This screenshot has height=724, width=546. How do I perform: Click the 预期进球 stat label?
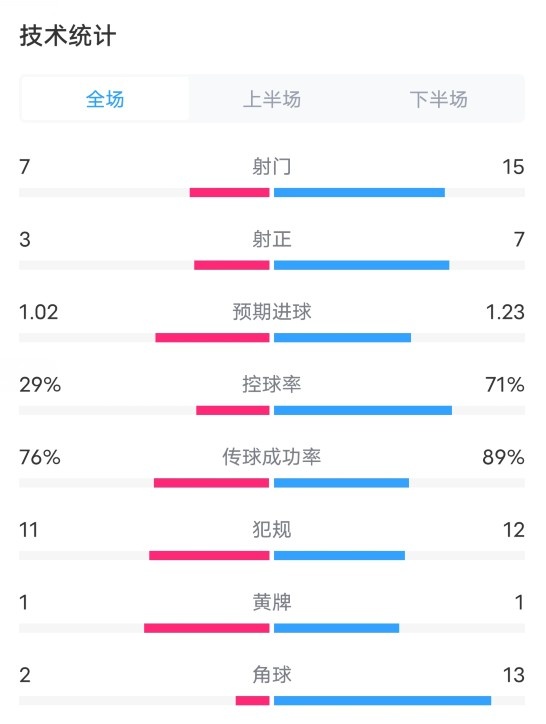tap(272, 312)
